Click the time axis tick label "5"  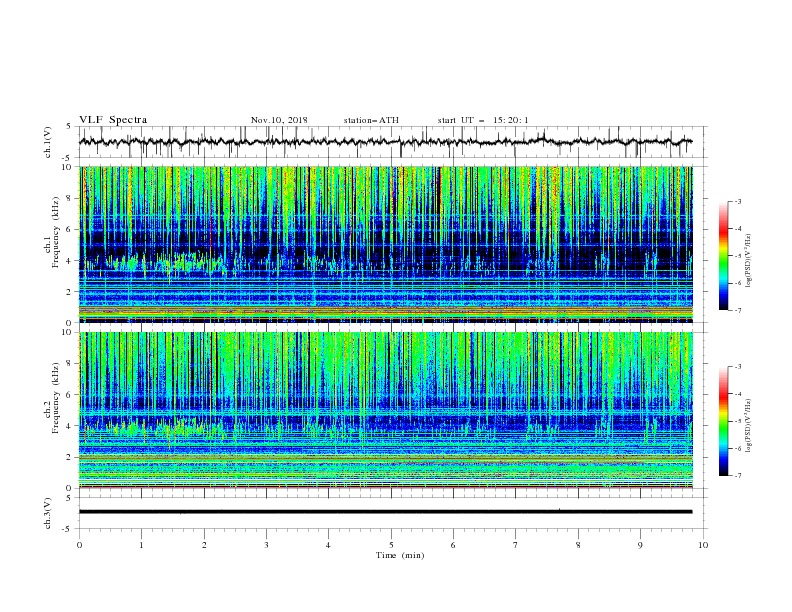pos(391,545)
